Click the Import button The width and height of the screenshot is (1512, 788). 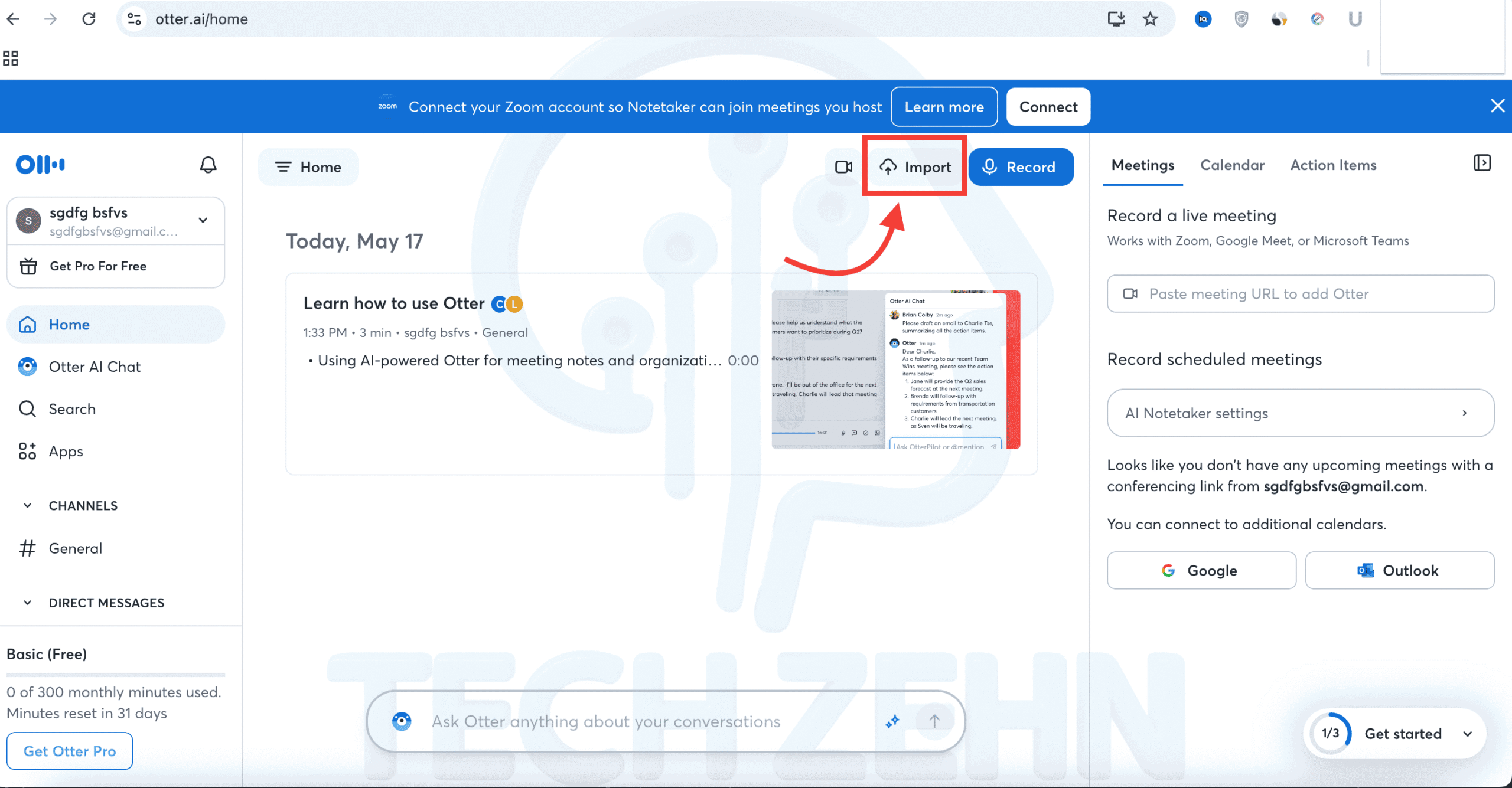pos(915,167)
